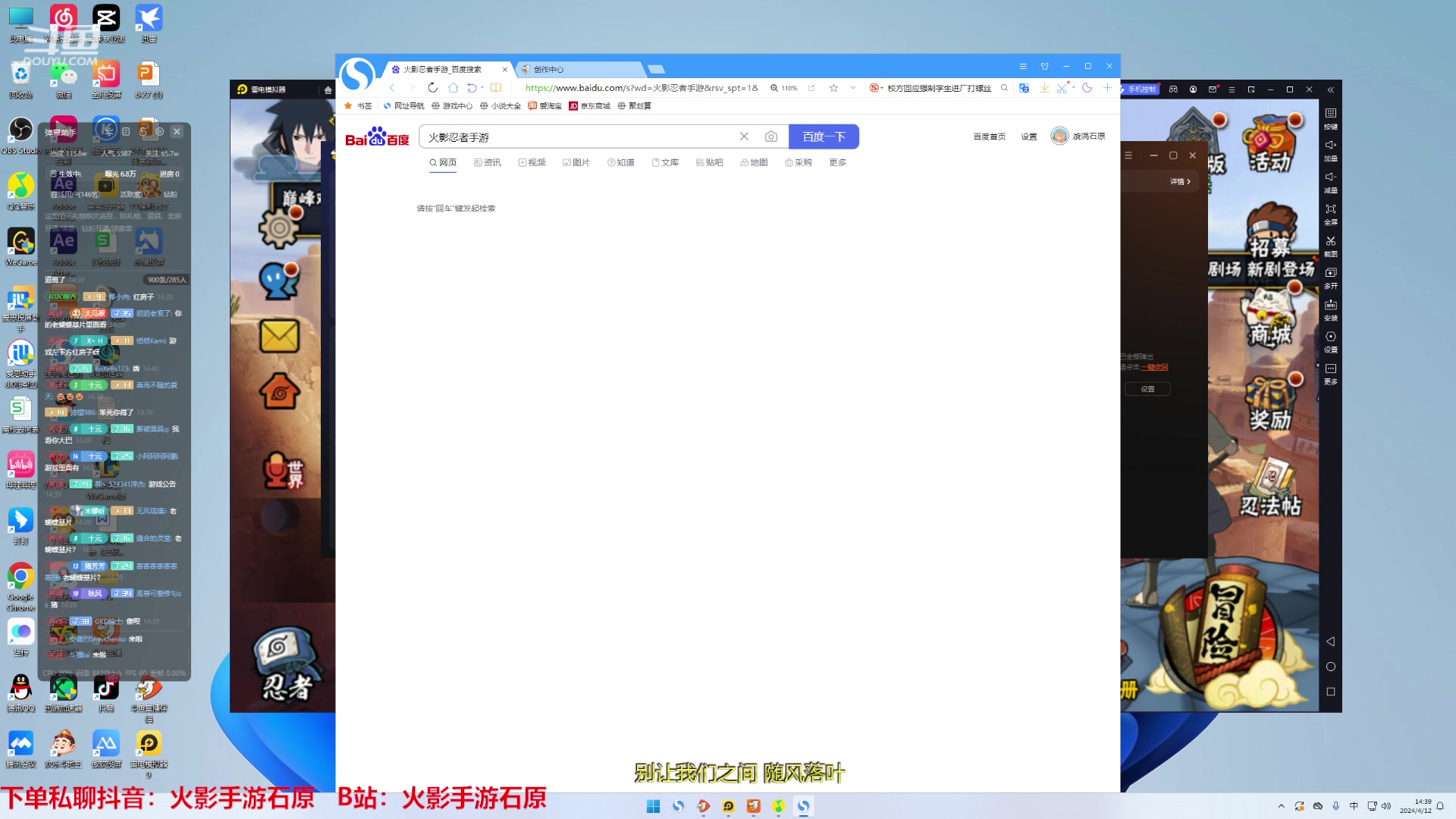This screenshot has height=819, width=1456.
Task: Open browser main hamburger menu
Action: coord(1023,67)
